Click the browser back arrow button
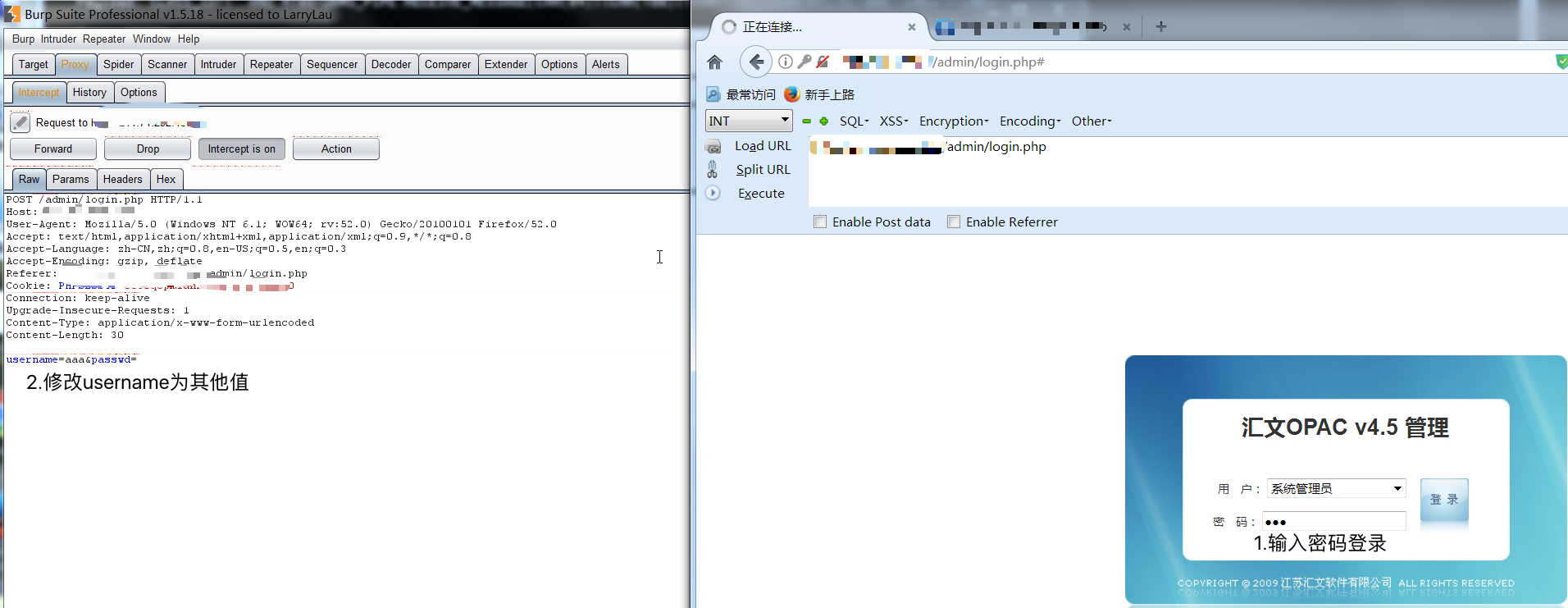The height and width of the screenshot is (608, 1568). (755, 62)
